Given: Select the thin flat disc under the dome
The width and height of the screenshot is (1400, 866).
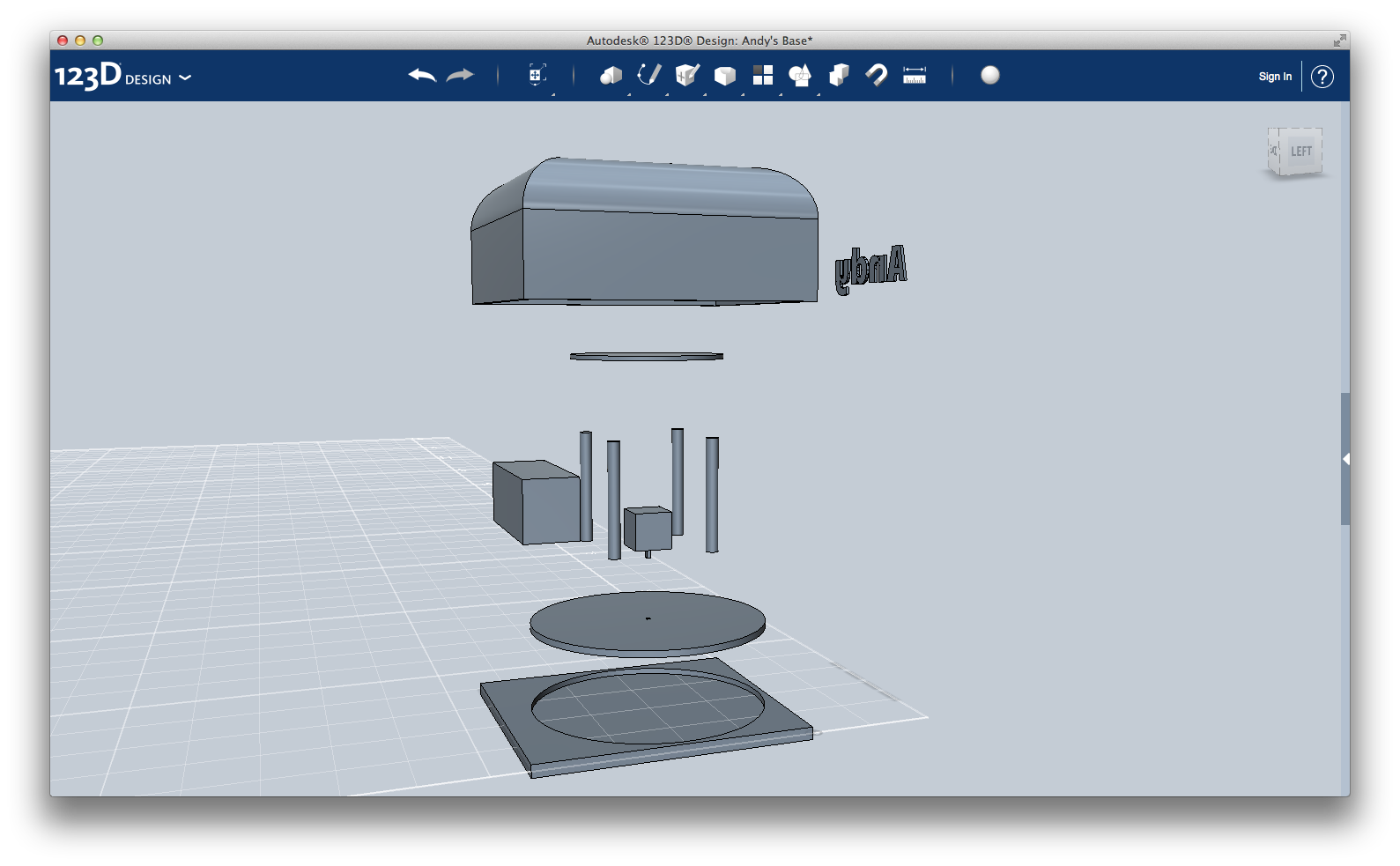Looking at the screenshot, I should tap(647, 356).
